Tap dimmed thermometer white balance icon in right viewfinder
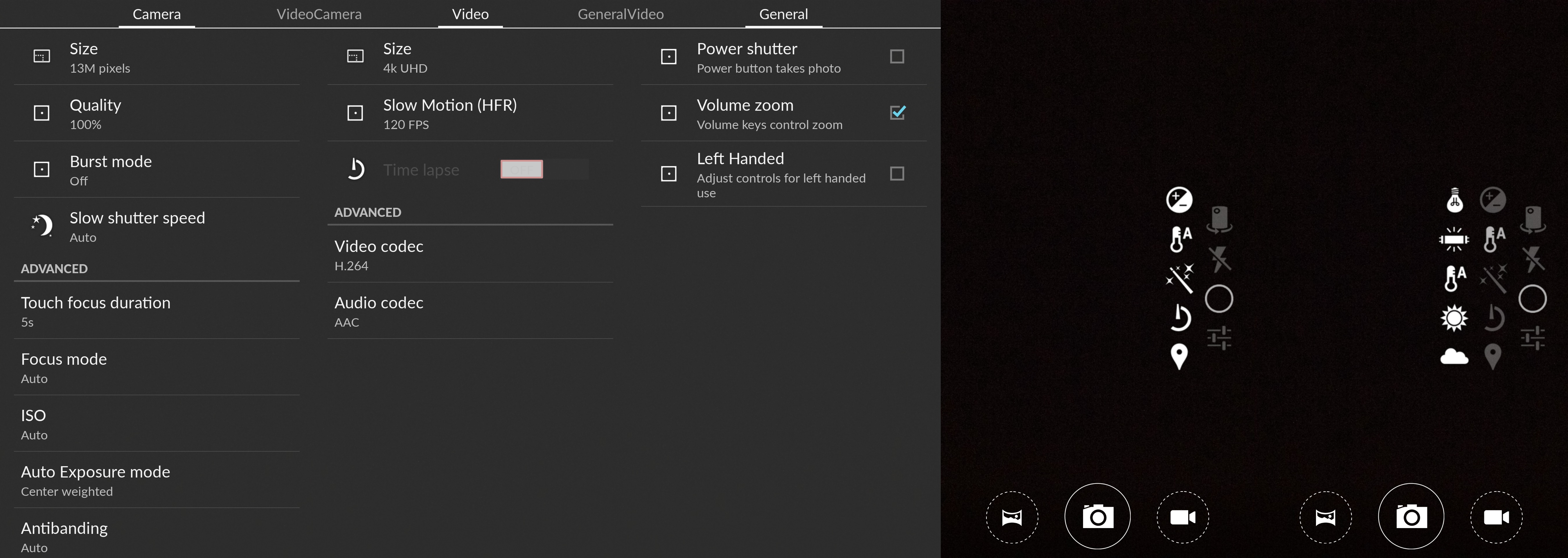This screenshot has width=1568, height=558. tap(1494, 239)
